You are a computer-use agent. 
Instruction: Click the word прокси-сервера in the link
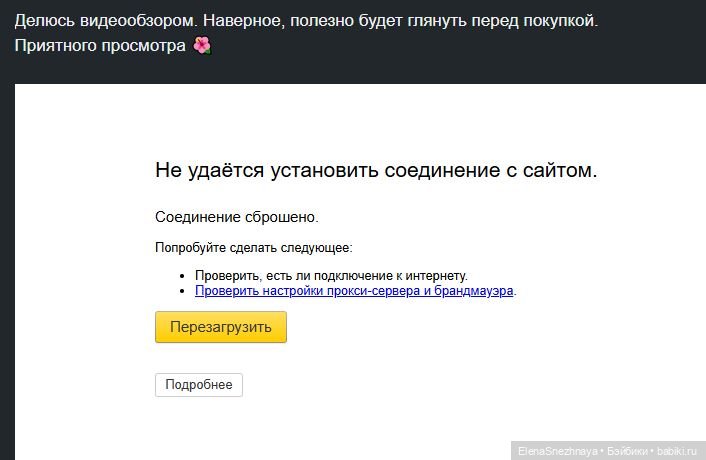[374, 291]
